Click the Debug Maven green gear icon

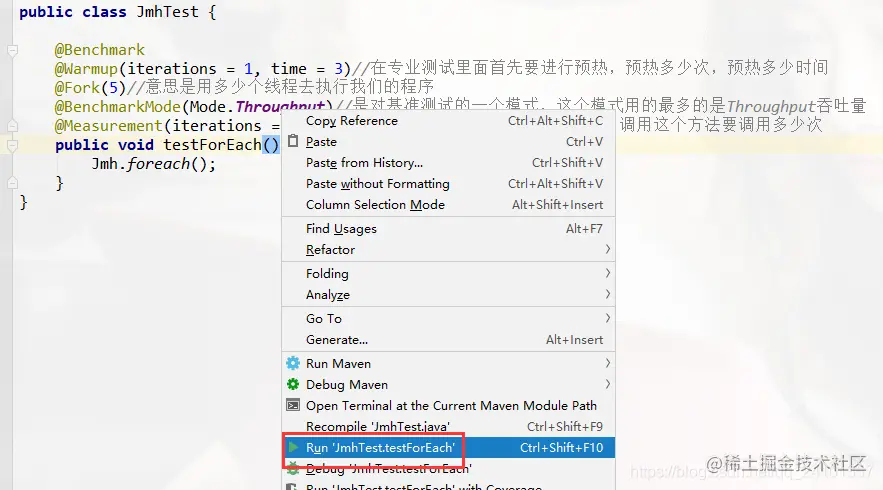coord(293,385)
